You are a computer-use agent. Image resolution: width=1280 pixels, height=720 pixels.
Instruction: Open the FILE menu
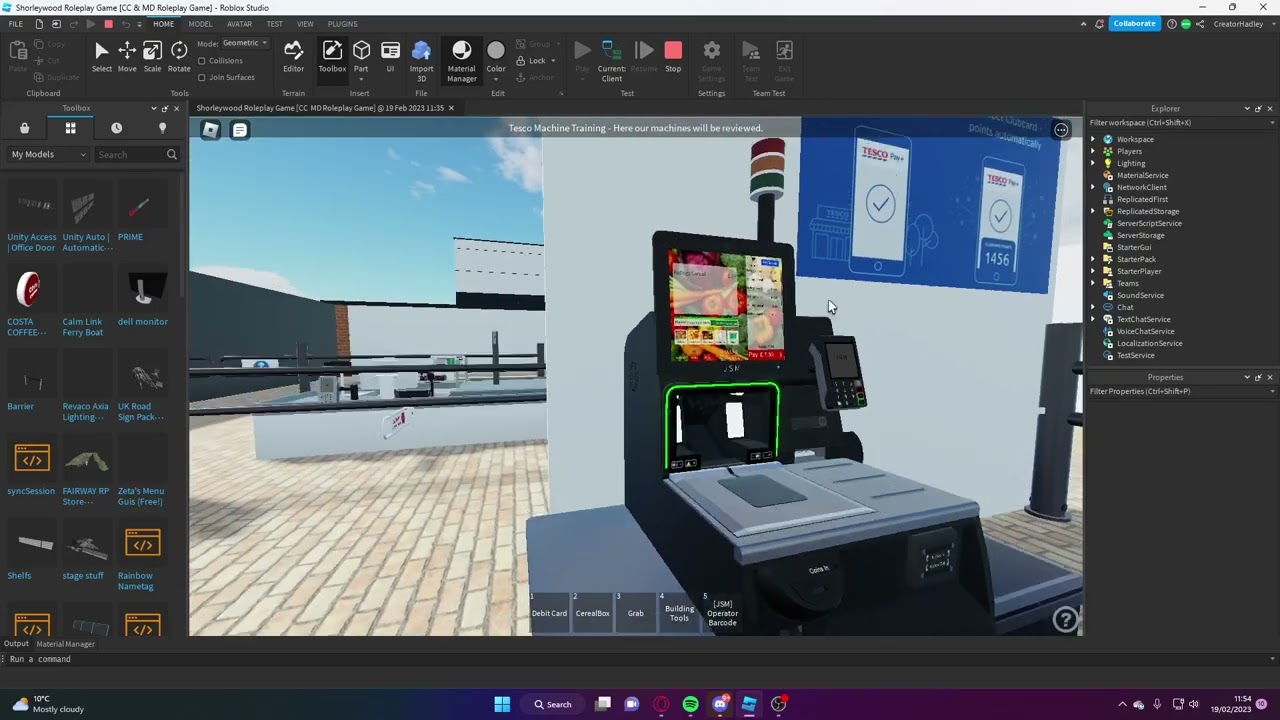point(16,24)
